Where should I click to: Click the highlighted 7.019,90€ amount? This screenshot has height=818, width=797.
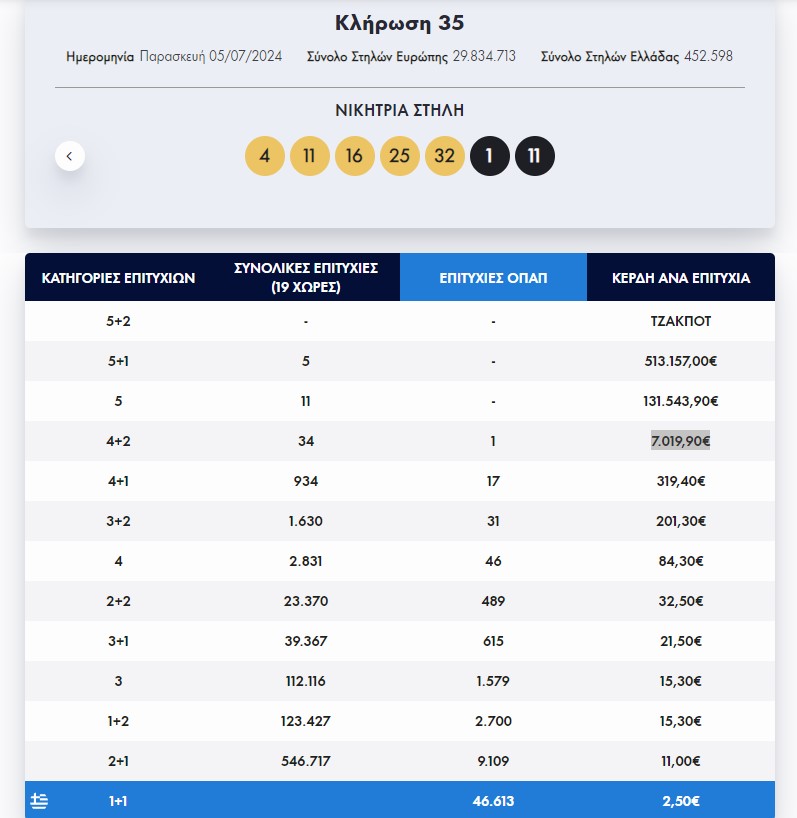(x=680, y=441)
